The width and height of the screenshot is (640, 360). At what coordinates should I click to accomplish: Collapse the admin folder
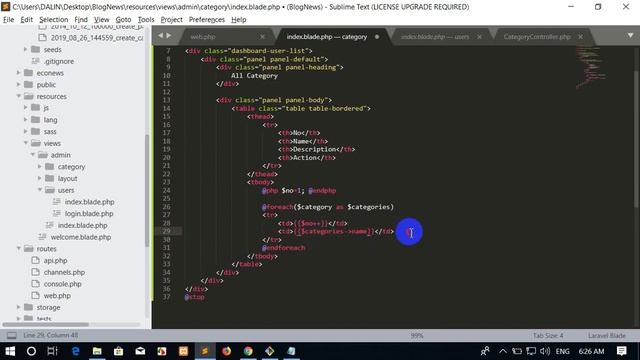pyautogui.click(x=33, y=155)
